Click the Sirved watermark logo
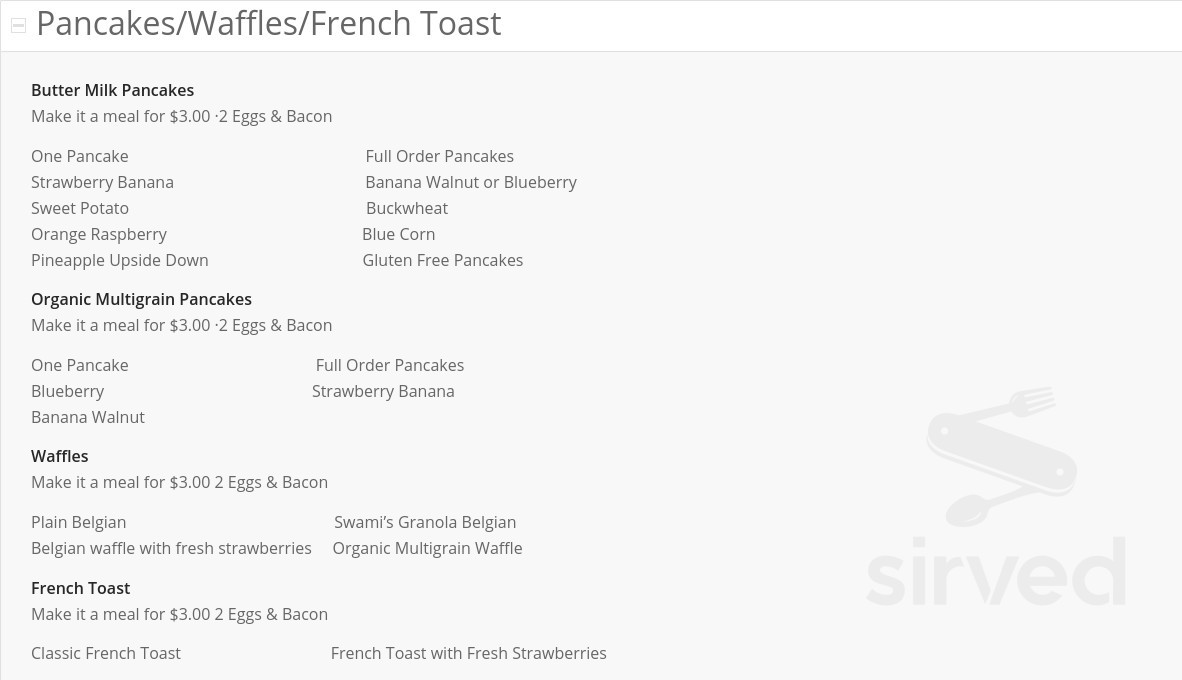Viewport: 1182px width, 680px height. click(x=997, y=498)
